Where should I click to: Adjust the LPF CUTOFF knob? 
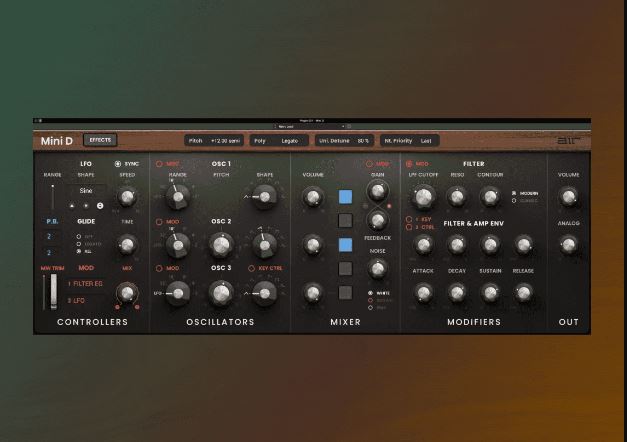(x=423, y=196)
